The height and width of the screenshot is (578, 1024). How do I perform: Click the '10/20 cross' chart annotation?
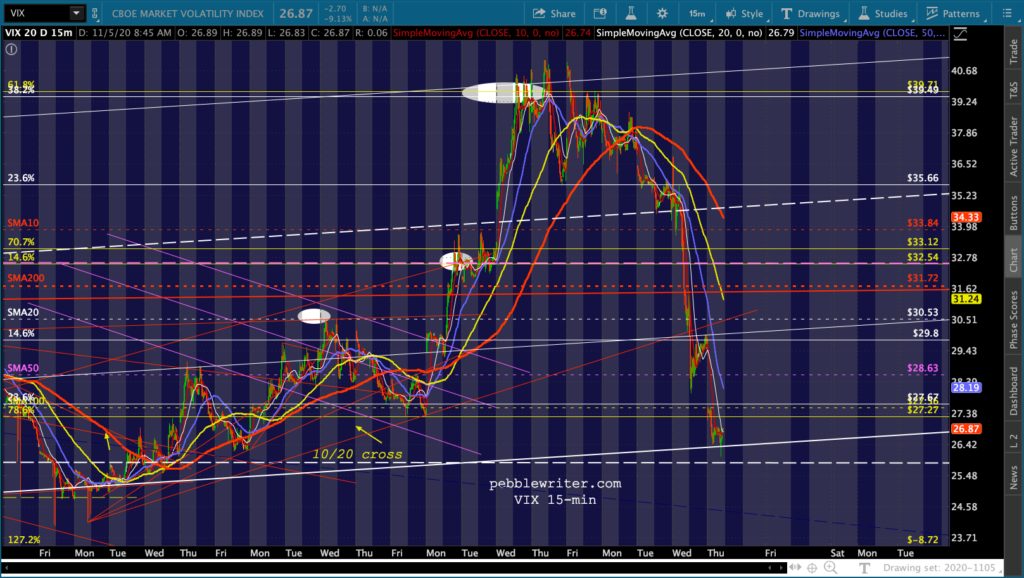(357, 455)
